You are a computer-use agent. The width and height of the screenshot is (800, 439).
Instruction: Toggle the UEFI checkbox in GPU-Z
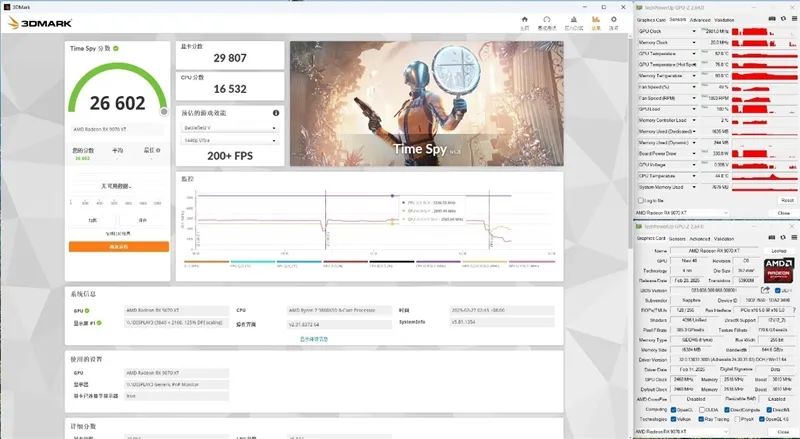[778, 290]
